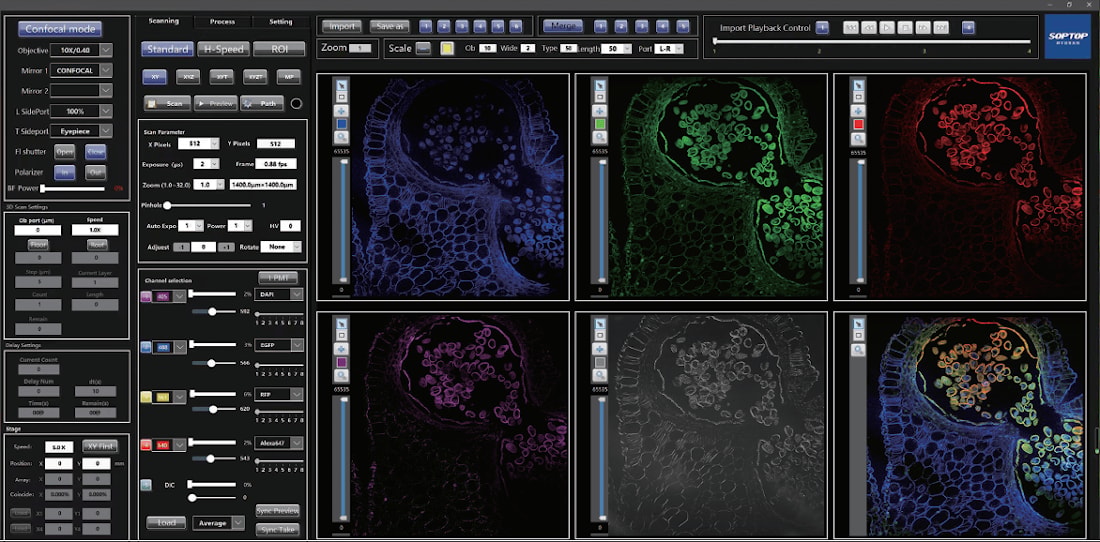Select XY scan mode
This screenshot has height=542, width=1100.
coord(154,77)
